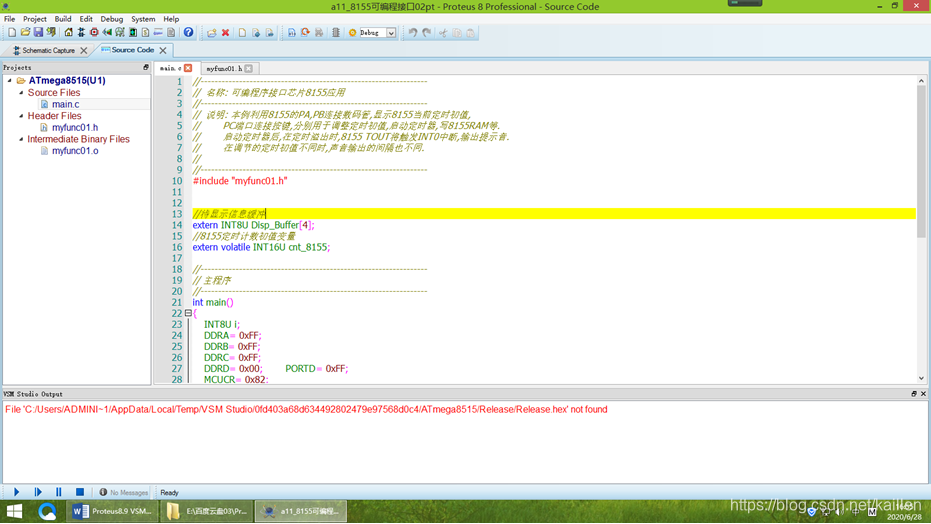The image size is (931, 524).
Task: Open the Home Page toolbar icon
Action: pyautogui.click(x=68, y=33)
